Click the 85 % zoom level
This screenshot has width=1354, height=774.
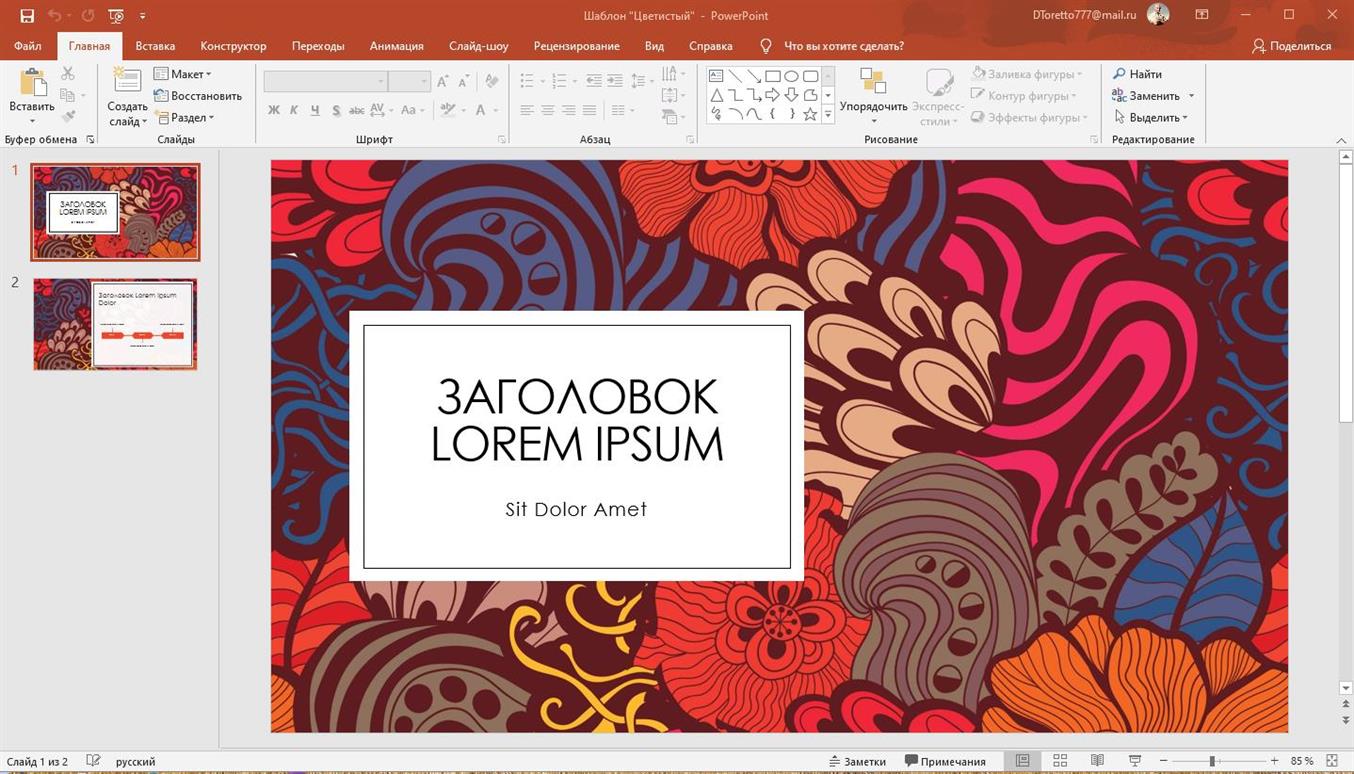click(x=1302, y=762)
